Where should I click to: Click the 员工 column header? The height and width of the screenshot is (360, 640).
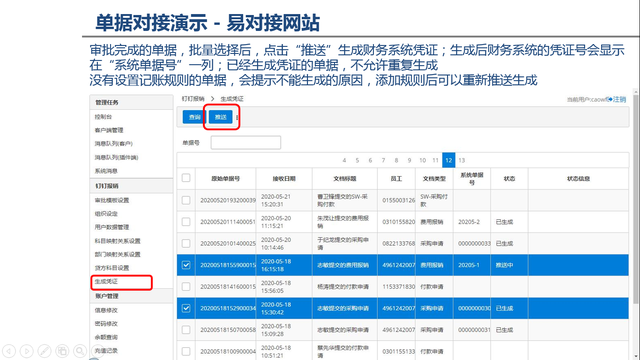pos(396,179)
